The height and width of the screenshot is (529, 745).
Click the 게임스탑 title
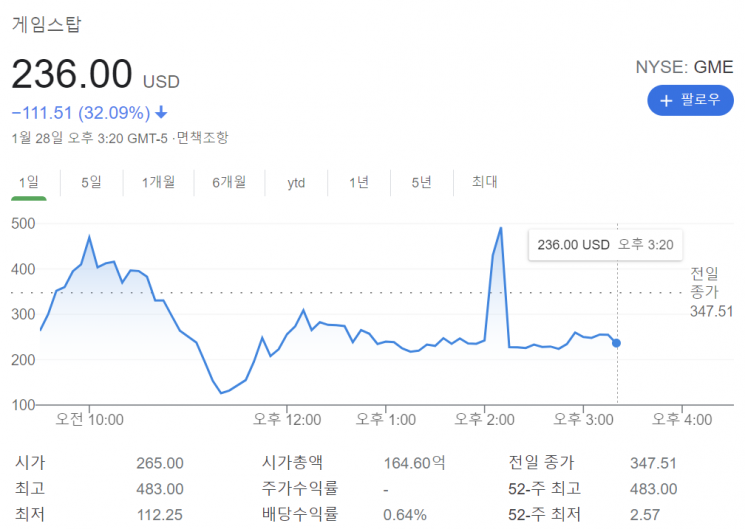47,24
